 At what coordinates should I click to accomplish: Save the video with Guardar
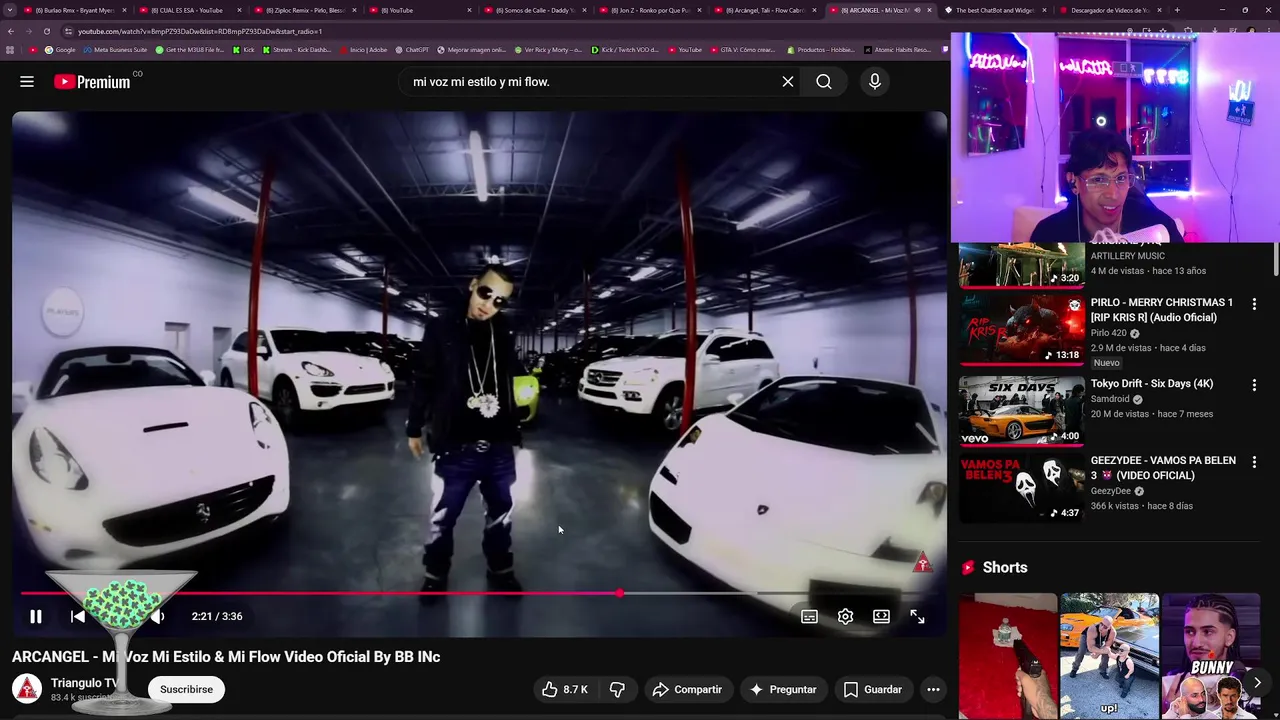[873, 689]
